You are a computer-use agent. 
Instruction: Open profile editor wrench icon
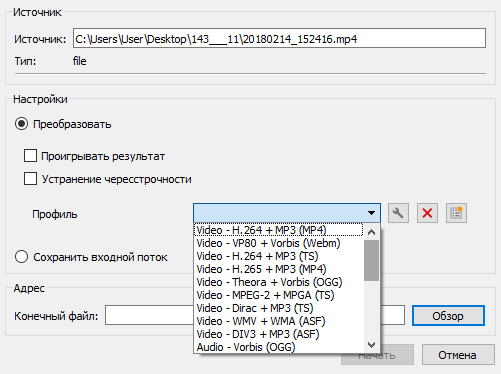(x=398, y=213)
